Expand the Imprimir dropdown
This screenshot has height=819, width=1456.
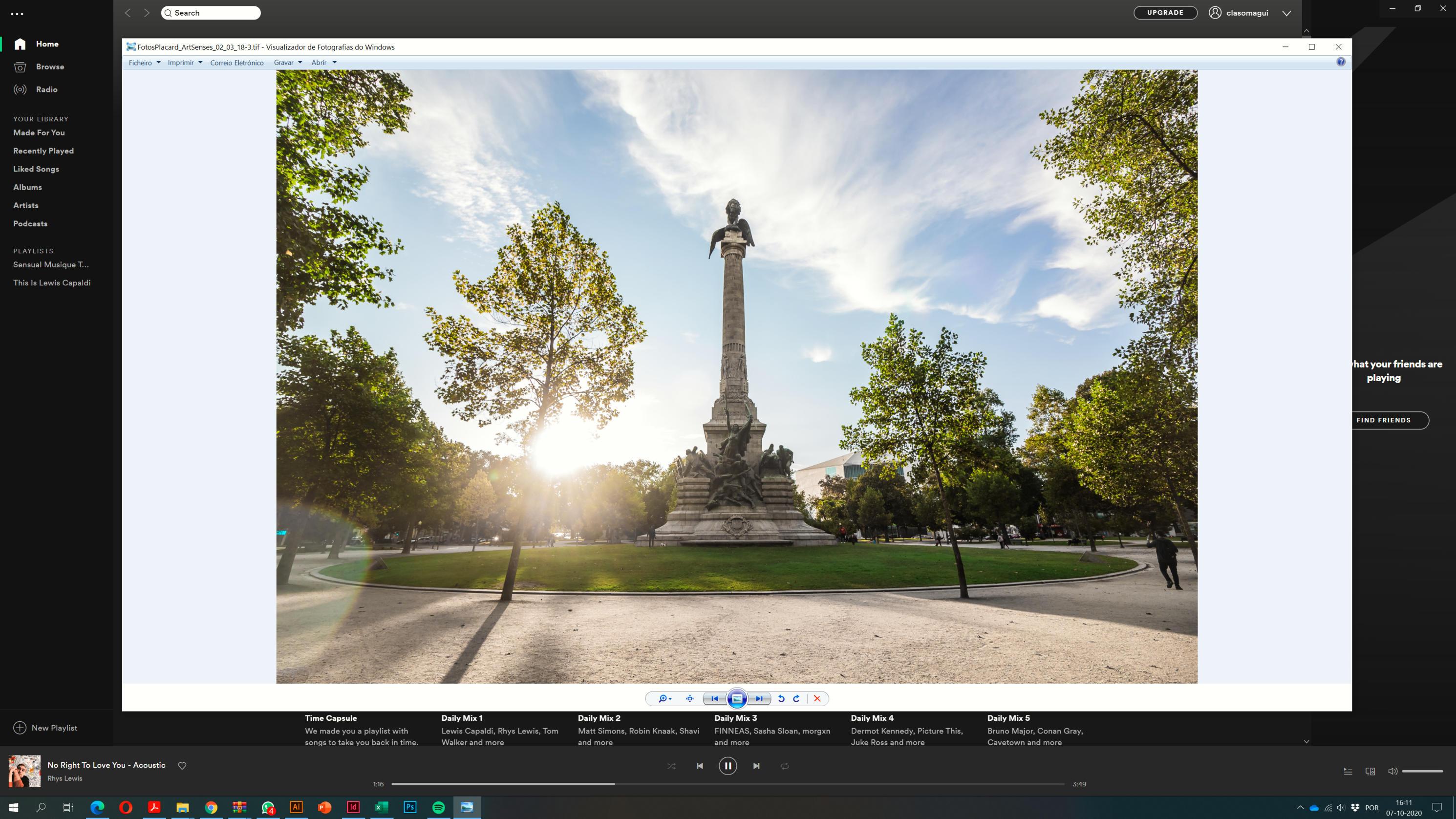pyautogui.click(x=185, y=63)
